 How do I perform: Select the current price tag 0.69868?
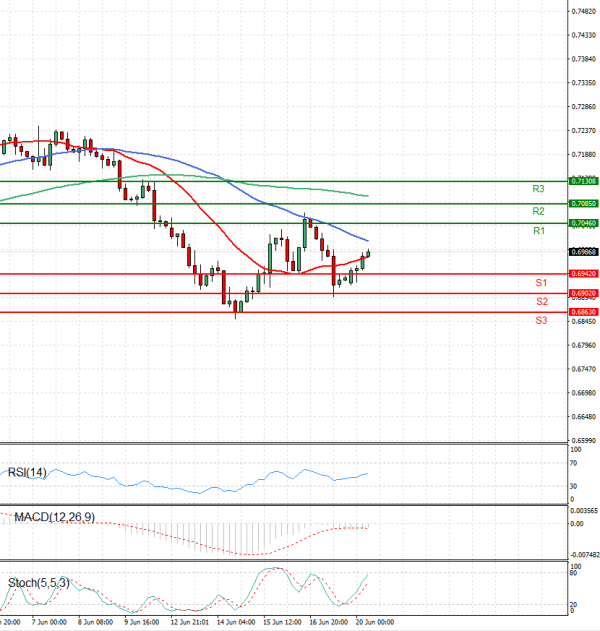[584, 252]
